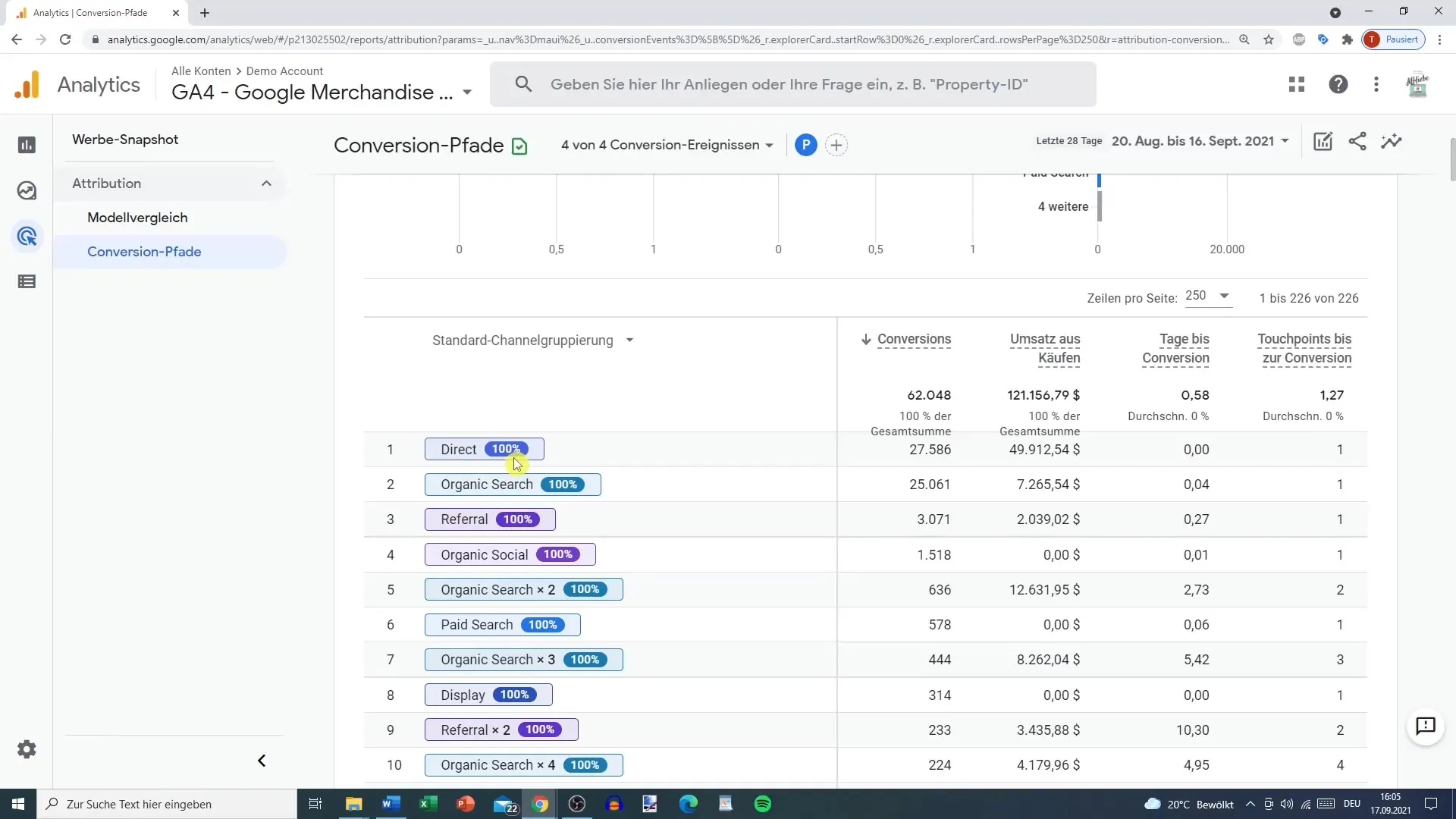Click the Paid Search 100% path chip
The image size is (1456, 819).
click(503, 625)
